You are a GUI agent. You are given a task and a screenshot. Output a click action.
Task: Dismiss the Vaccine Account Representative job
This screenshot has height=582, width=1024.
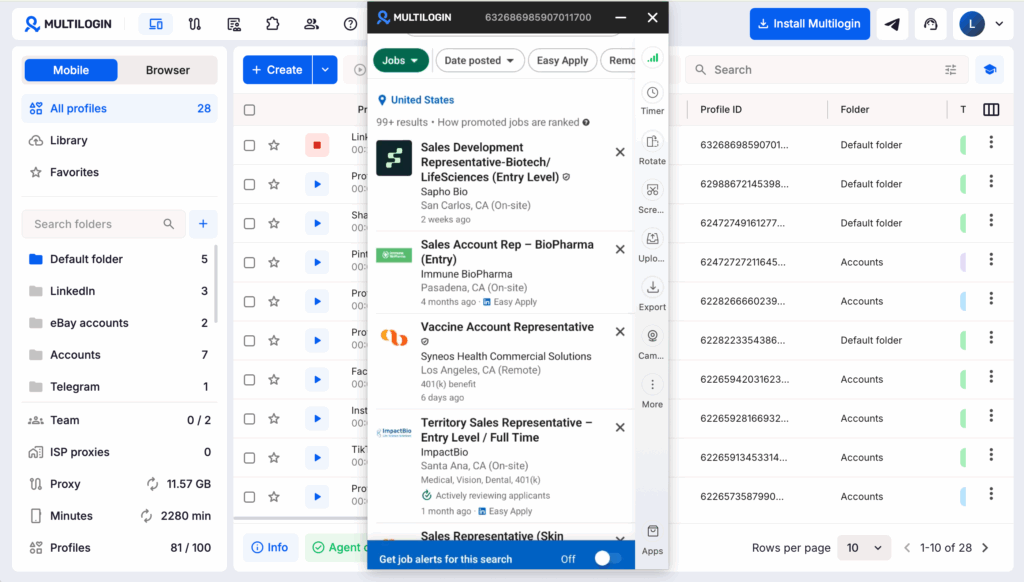coord(620,332)
